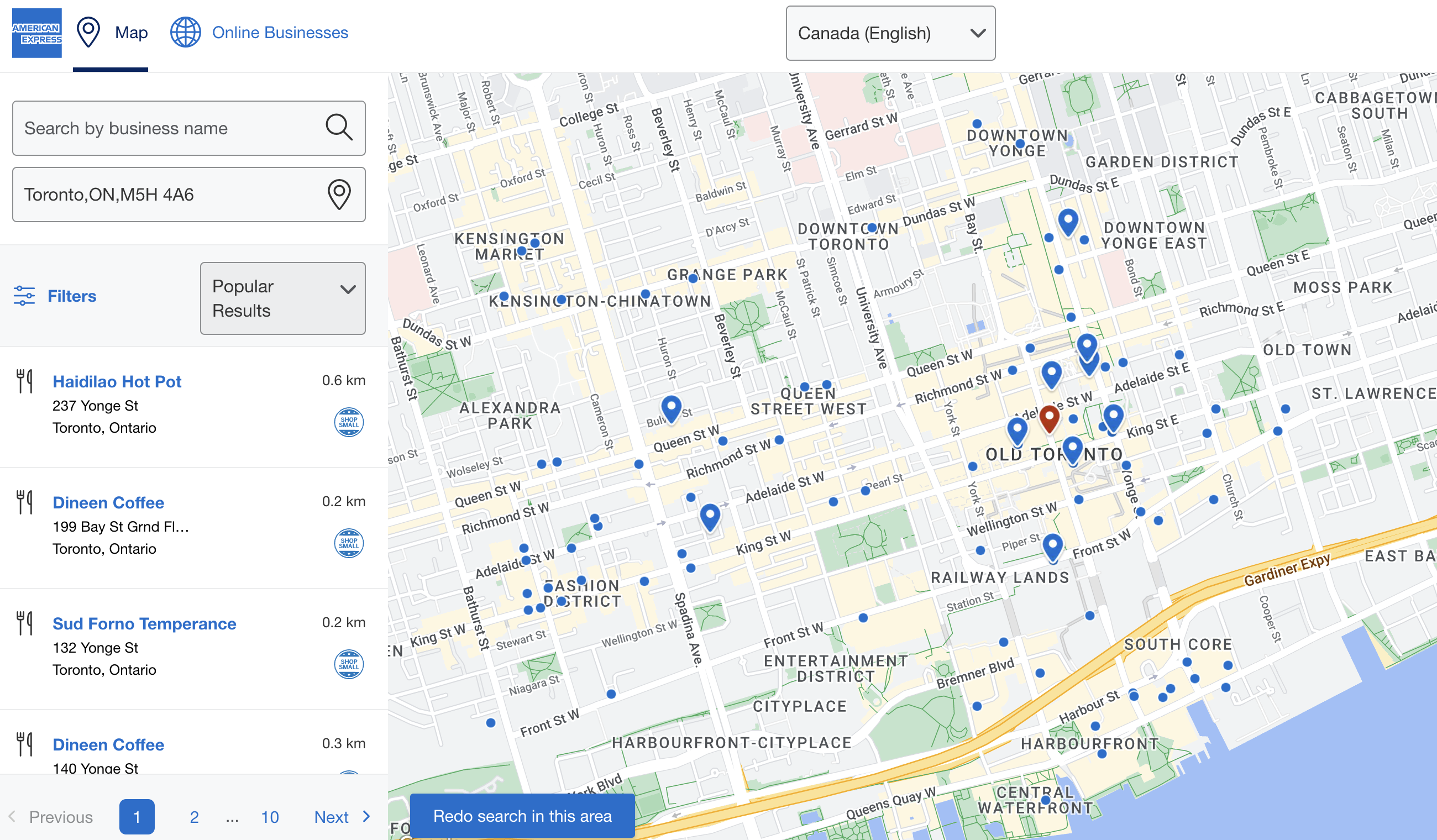This screenshot has height=840, width=1437.
Task: Select the Map pin icon
Action: coord(89,32)
